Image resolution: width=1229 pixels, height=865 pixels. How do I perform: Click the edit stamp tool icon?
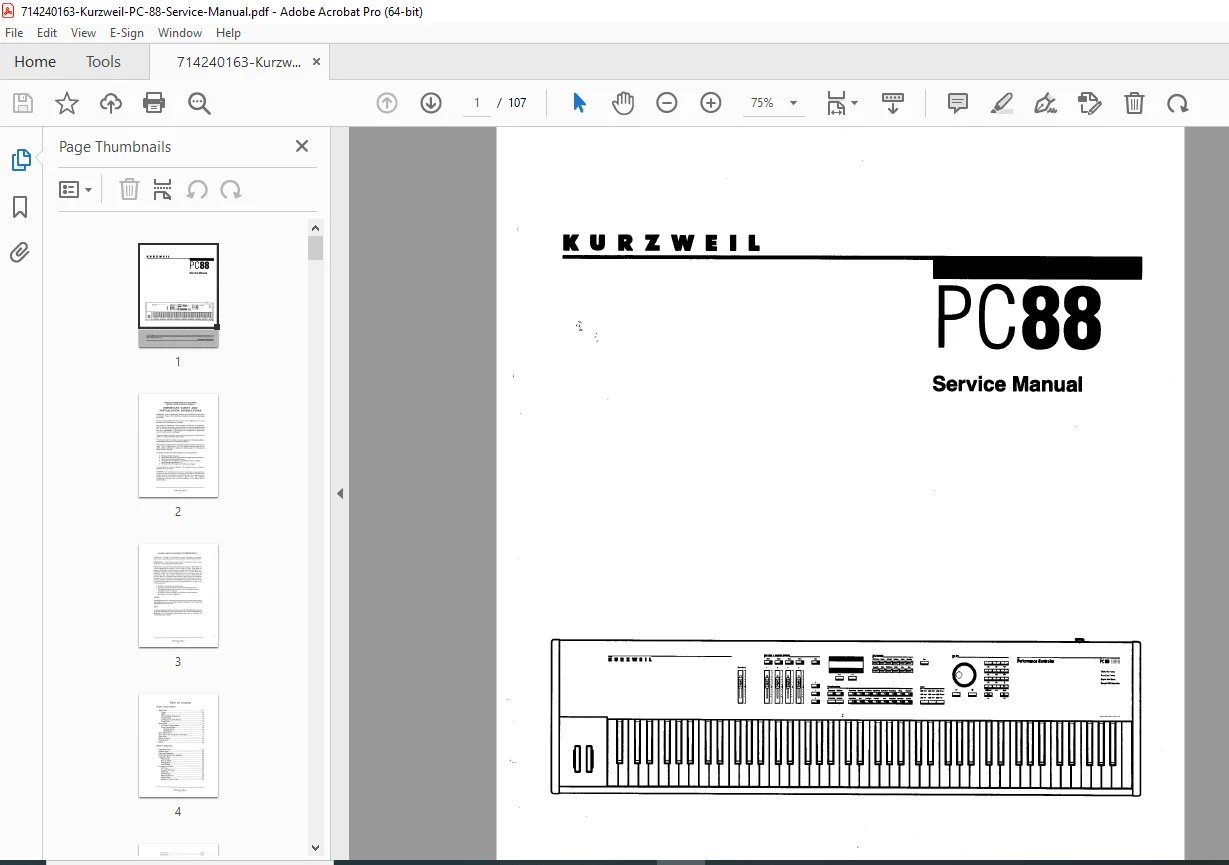pos(1090,103)
